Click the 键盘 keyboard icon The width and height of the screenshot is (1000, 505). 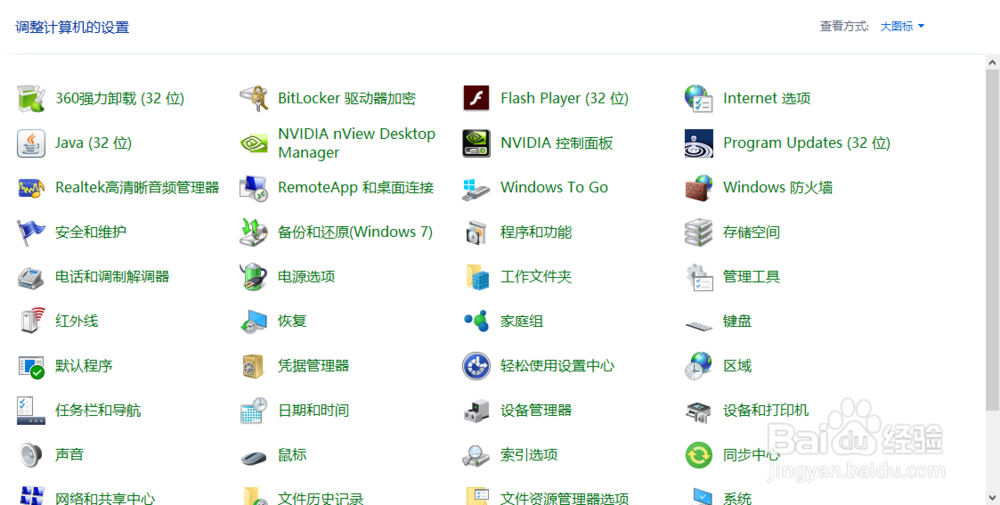click(x=698, y=325)
